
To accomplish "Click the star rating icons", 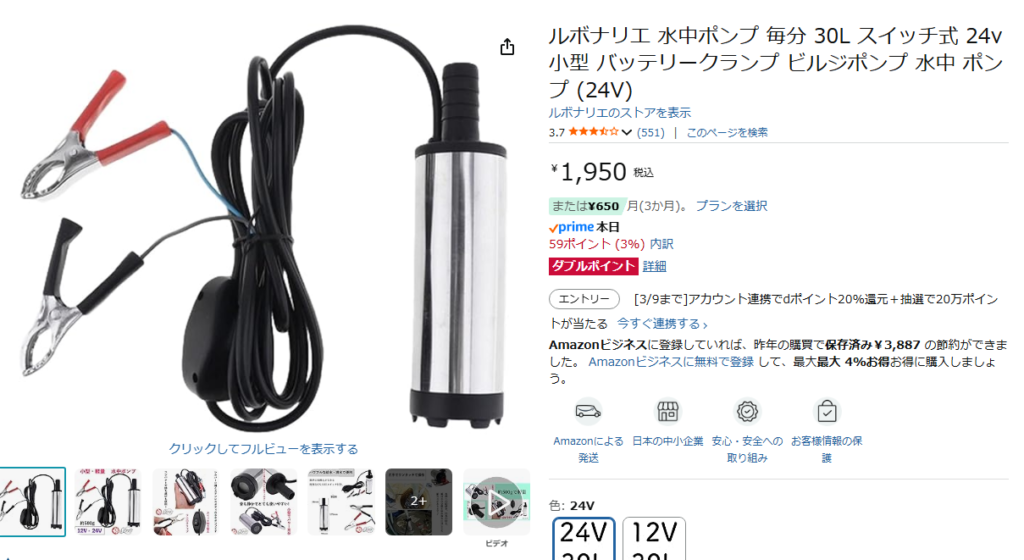I will click(x=594, y=132).
